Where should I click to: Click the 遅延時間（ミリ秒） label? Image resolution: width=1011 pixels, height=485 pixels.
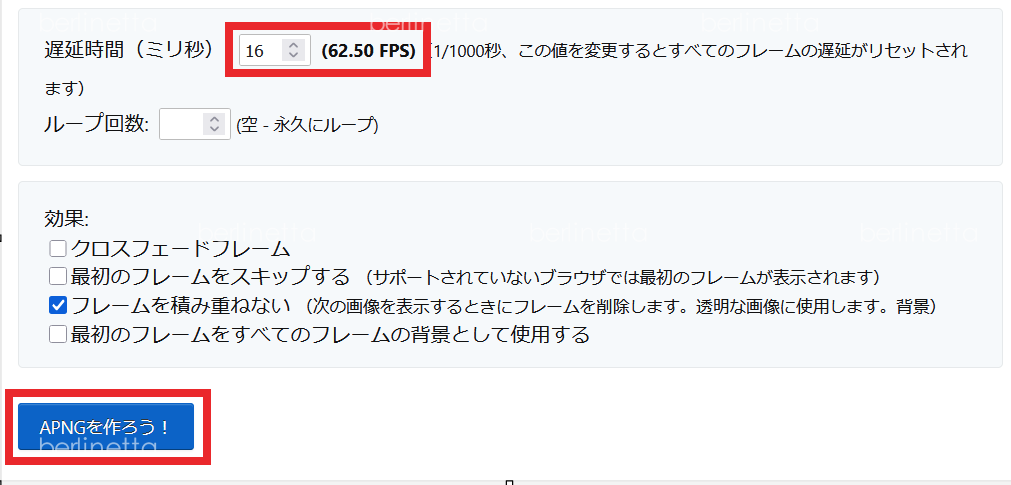(129, 50)
